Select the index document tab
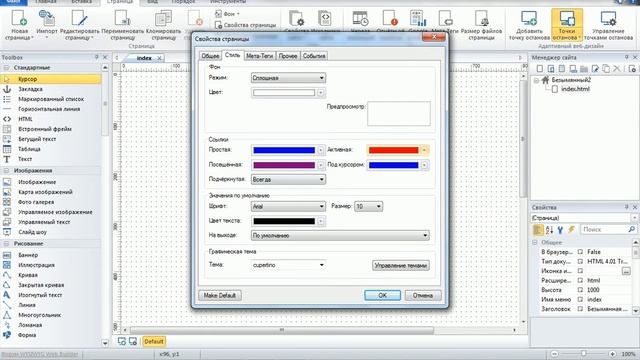 click(144, 58)
